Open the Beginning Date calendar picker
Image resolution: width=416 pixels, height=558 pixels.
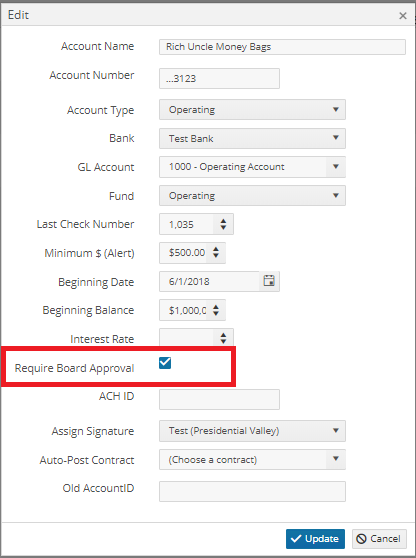pyautogui.click(x=269, y=281)
